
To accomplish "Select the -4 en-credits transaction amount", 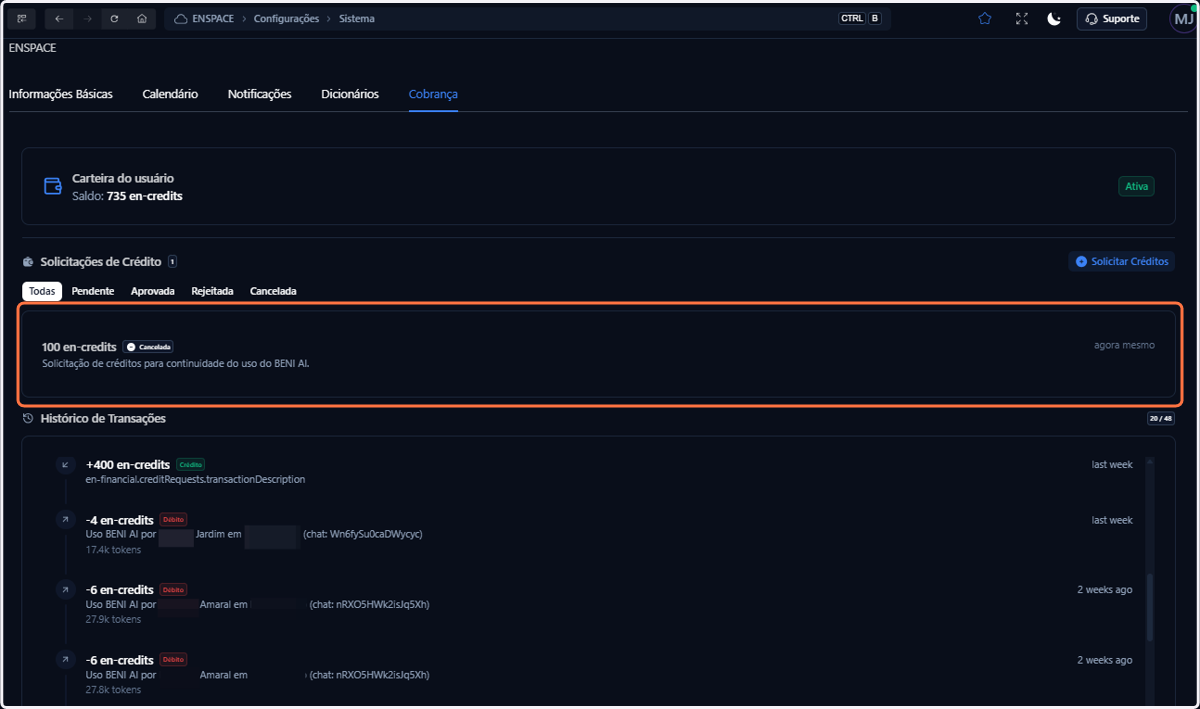I will [x=120, y=520].
